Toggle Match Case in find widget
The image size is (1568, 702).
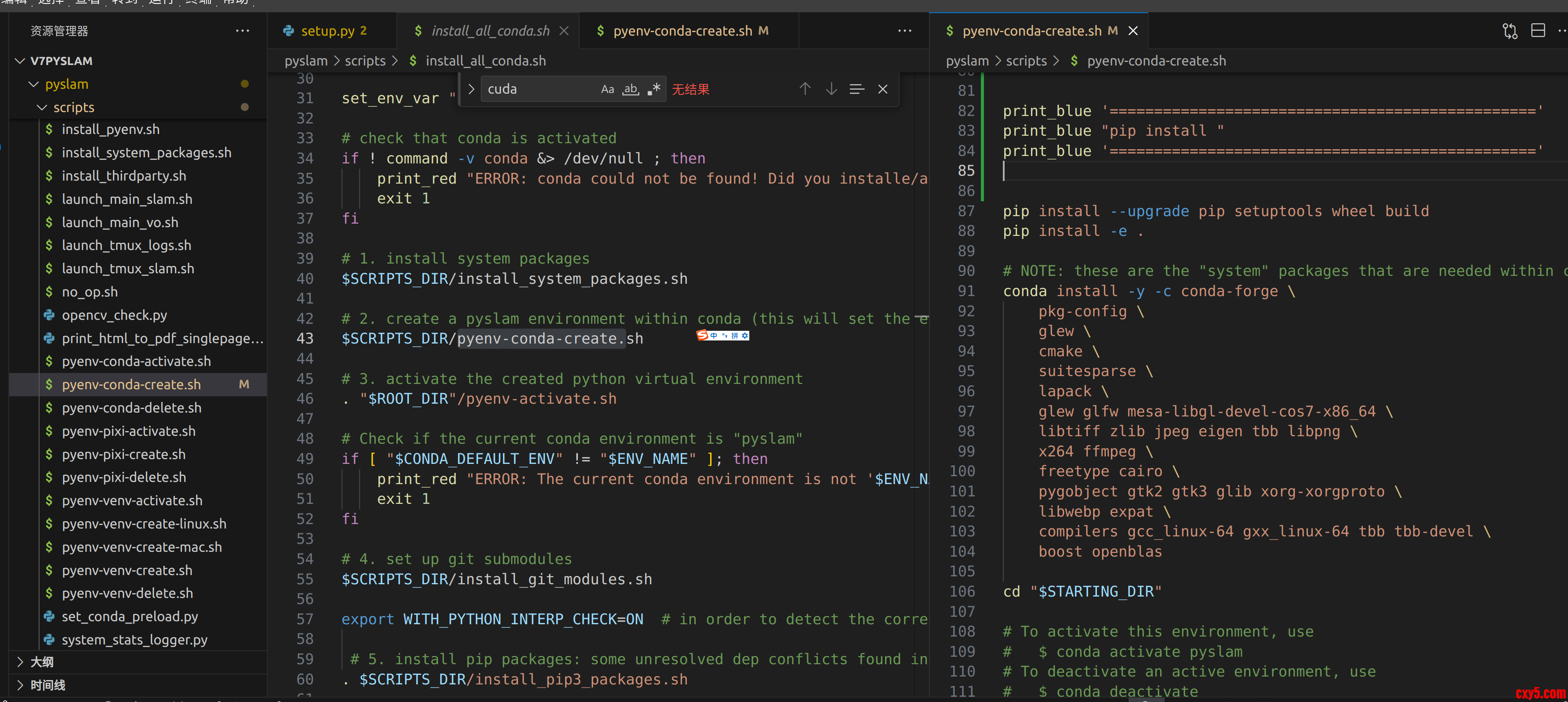607,90
